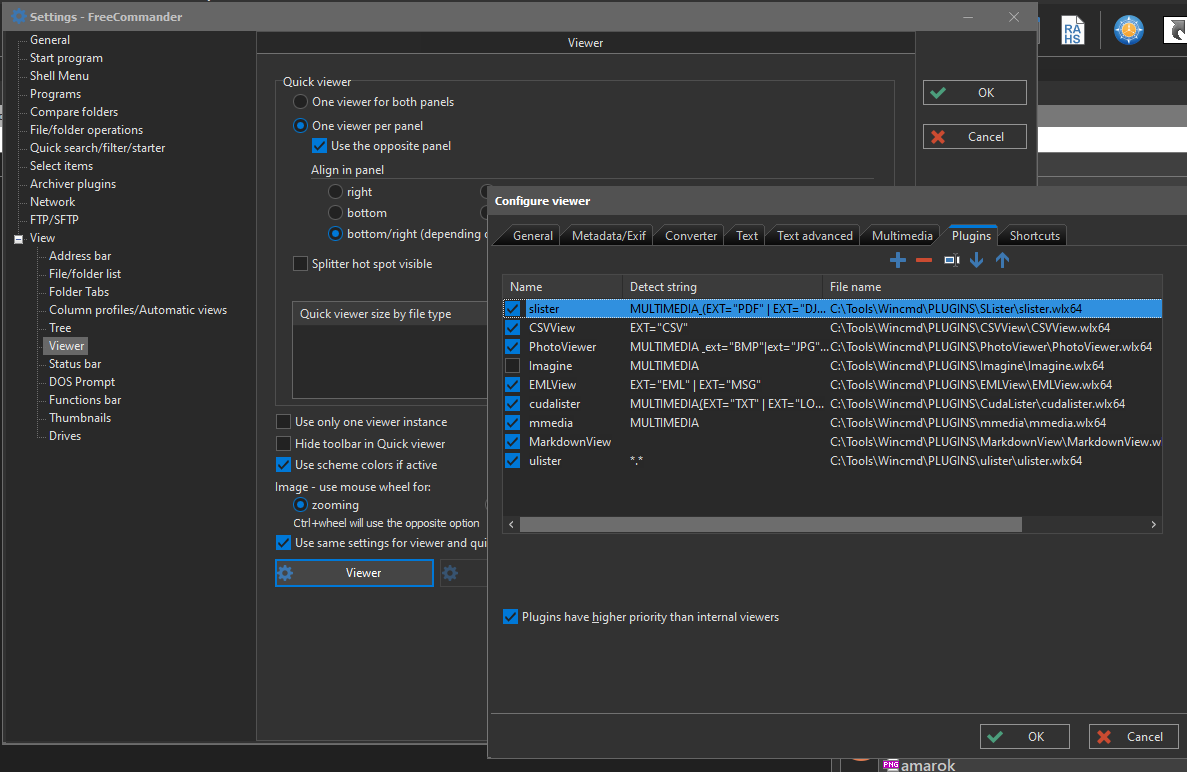Click the Viewer configuration button
This screenshot has height=772, width=1187.
coord(354,573)
